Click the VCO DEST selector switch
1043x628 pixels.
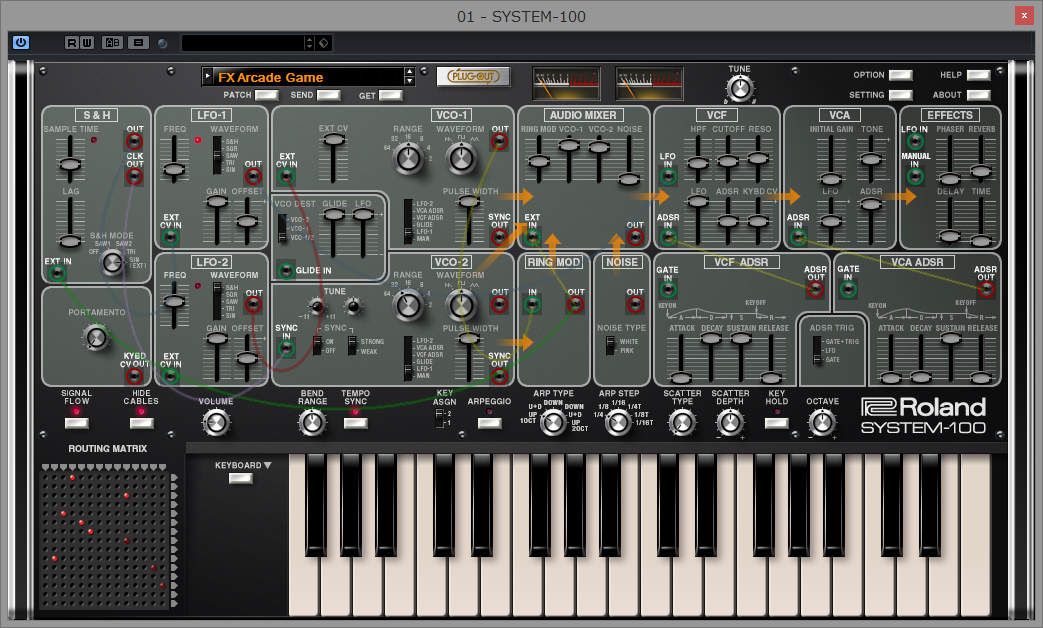[282, 228]
